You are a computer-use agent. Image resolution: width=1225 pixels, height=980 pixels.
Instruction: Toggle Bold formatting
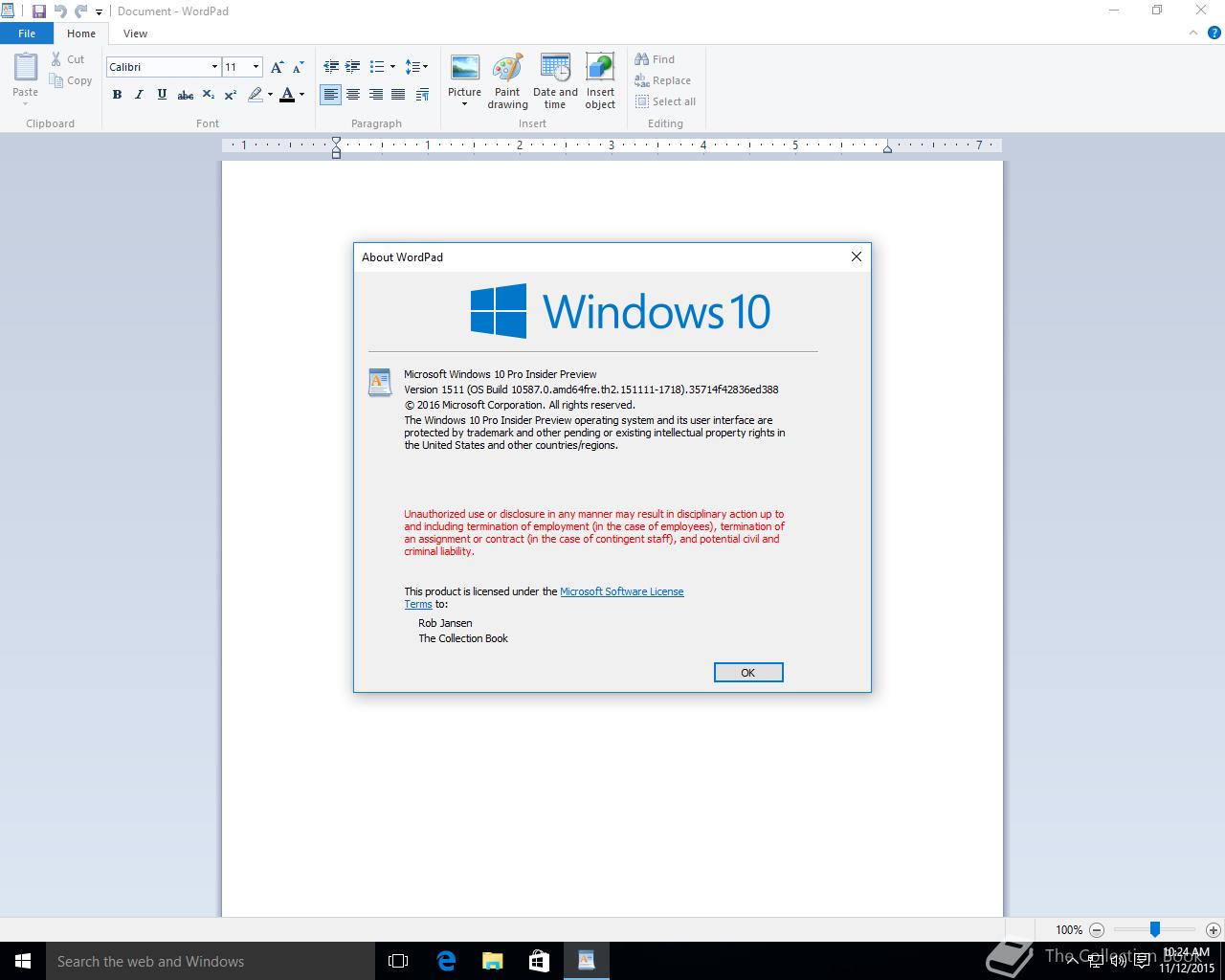point(117,94)
